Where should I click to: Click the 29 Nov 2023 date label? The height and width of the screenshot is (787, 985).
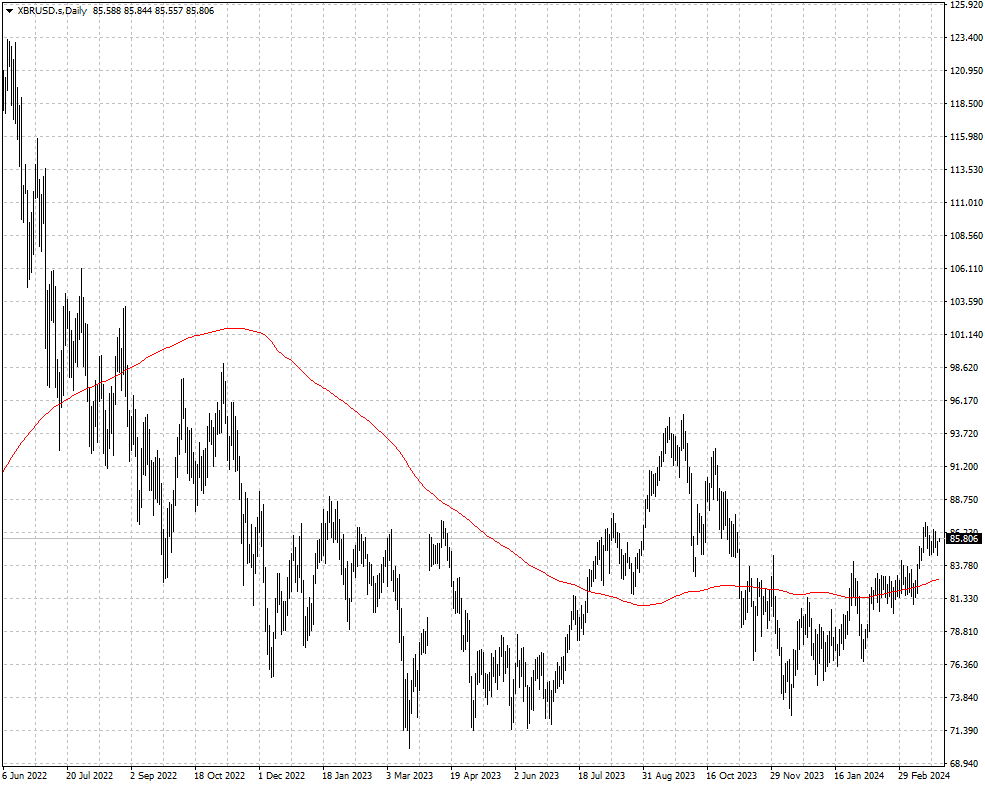pyautogui.click(x=797, y=776)
